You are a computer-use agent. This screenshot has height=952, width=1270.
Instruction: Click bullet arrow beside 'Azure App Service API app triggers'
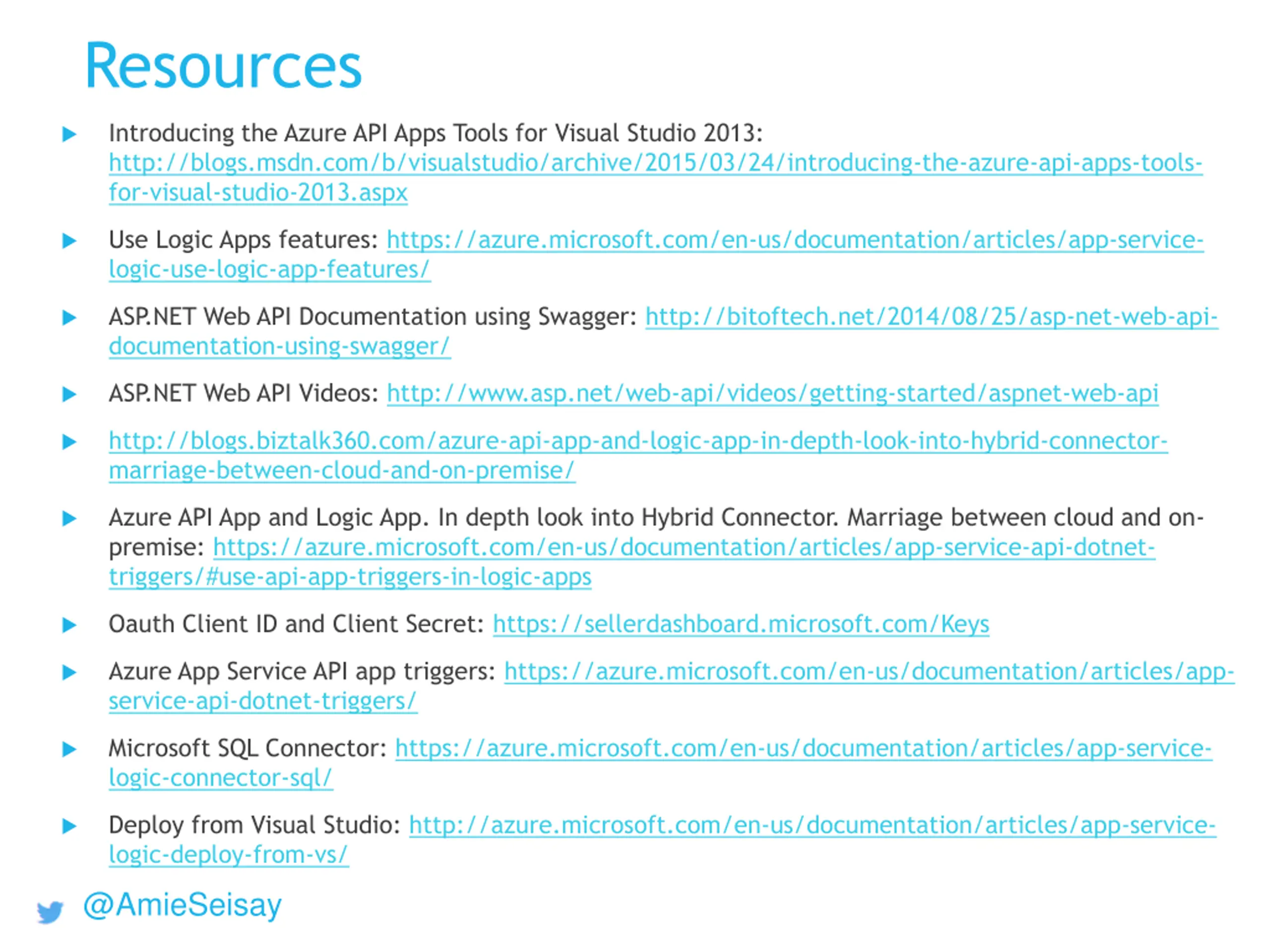coord(69,672)
